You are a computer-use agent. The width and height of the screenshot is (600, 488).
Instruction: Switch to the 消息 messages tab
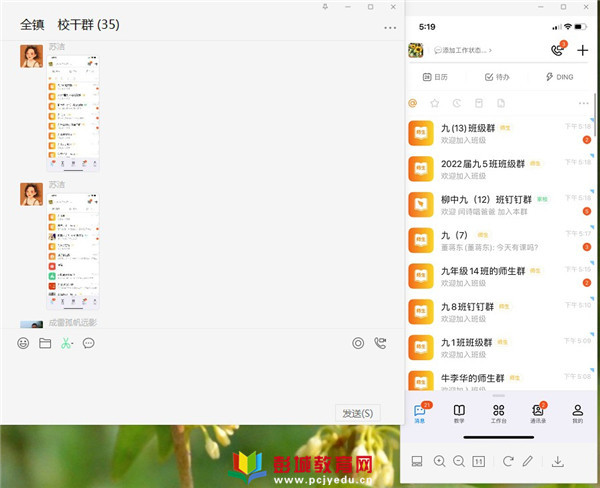coord(420,413)
